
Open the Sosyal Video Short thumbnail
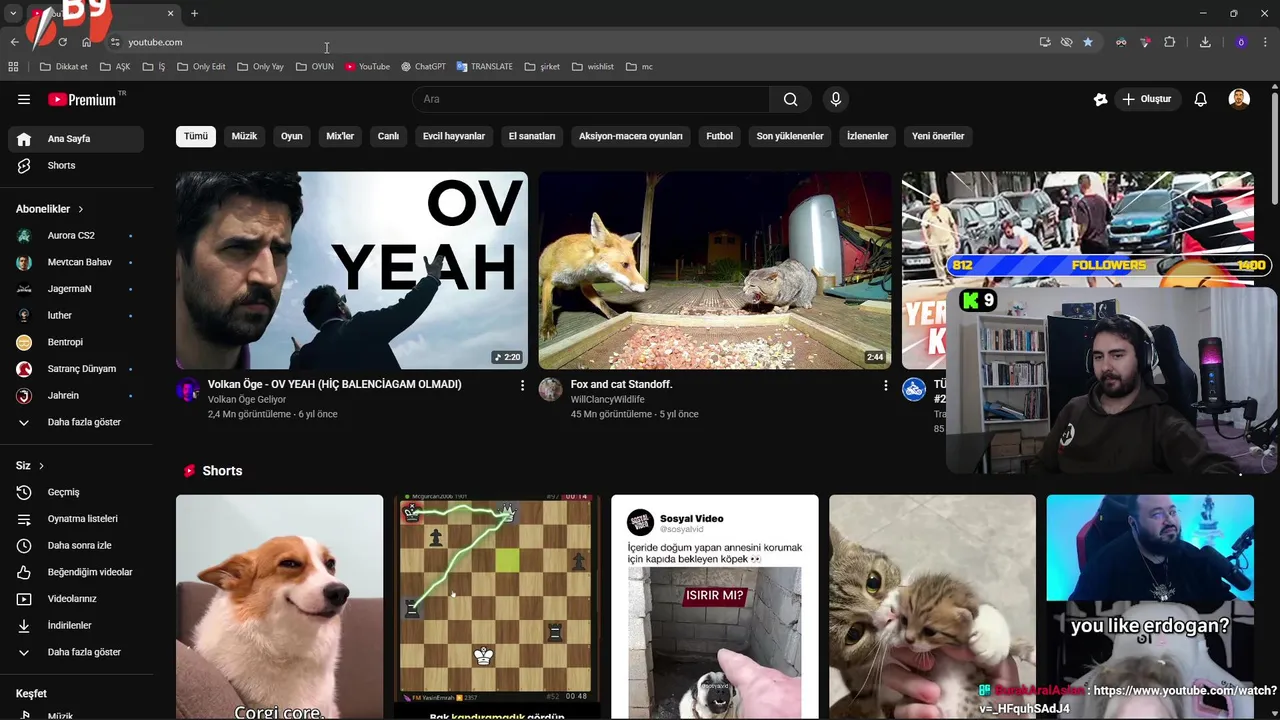click(x=715, y=607)
